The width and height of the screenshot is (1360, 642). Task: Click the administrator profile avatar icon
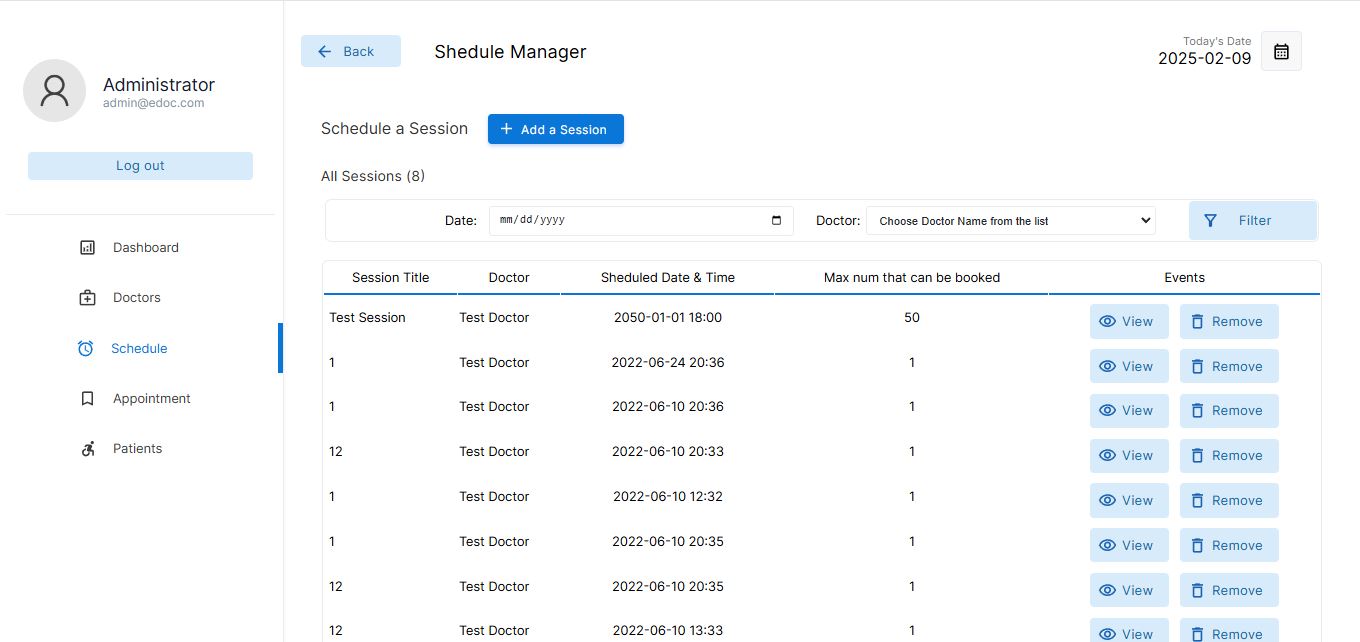coord(54,91)
